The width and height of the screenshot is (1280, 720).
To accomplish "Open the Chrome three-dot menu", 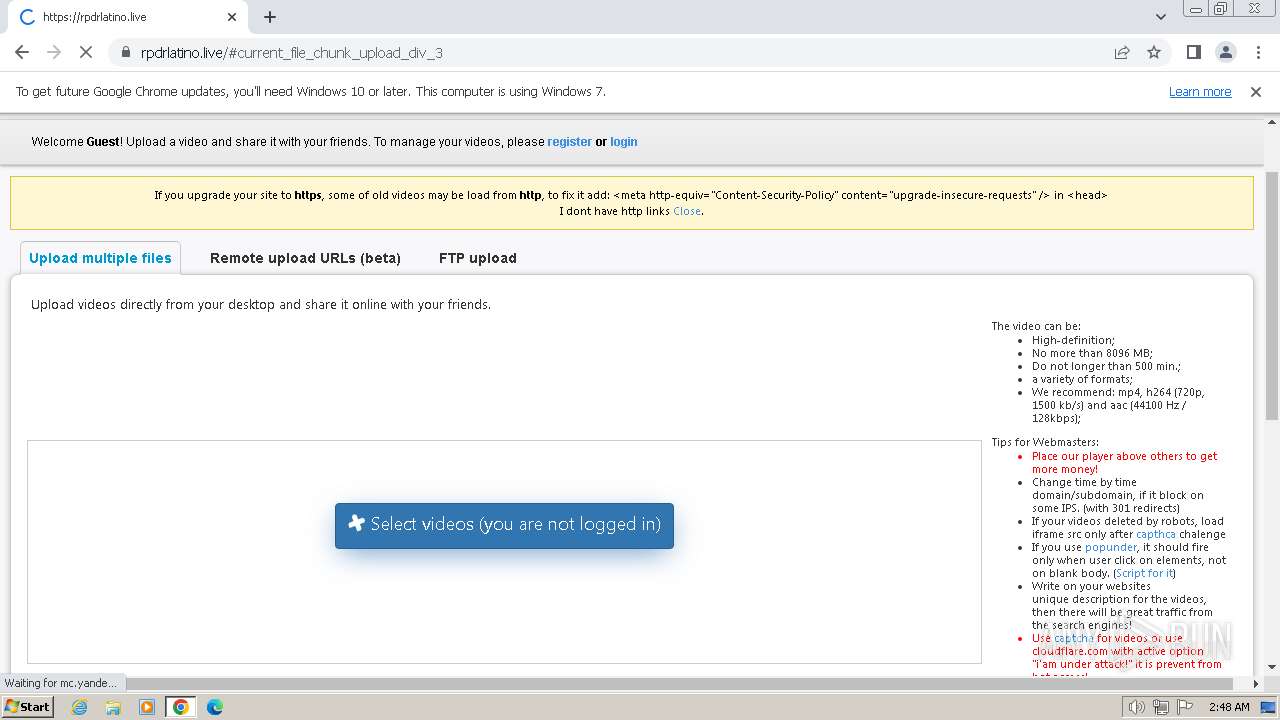I will [1256, 52].
